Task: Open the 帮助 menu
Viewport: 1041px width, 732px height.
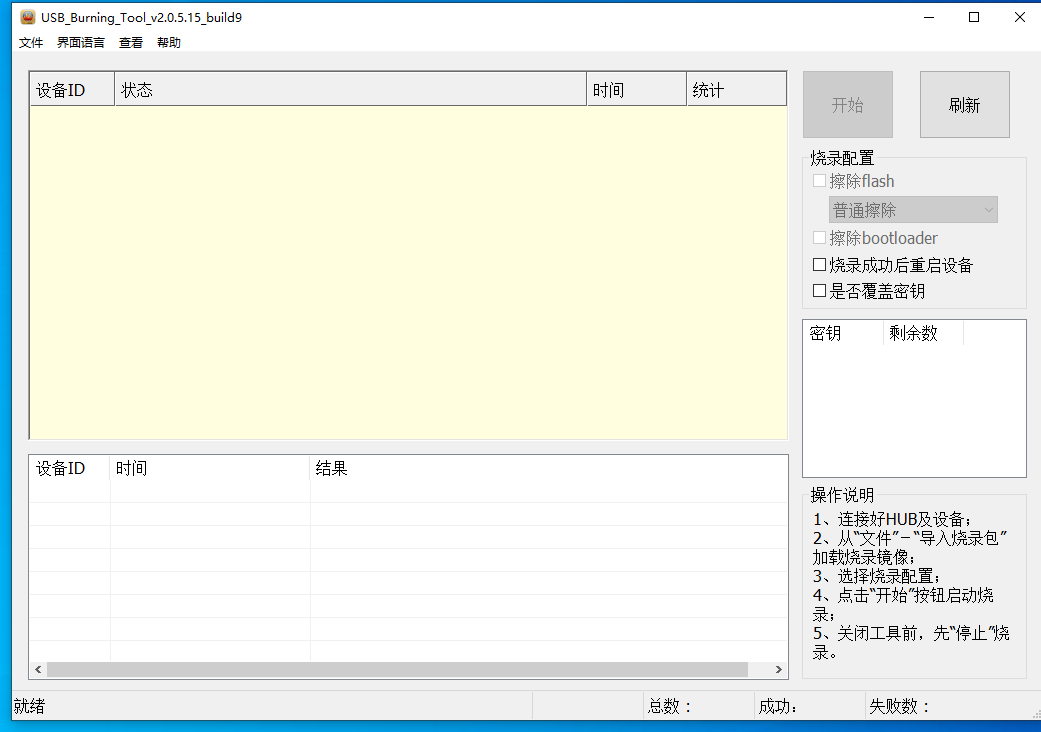Action: tap(169, 42)
